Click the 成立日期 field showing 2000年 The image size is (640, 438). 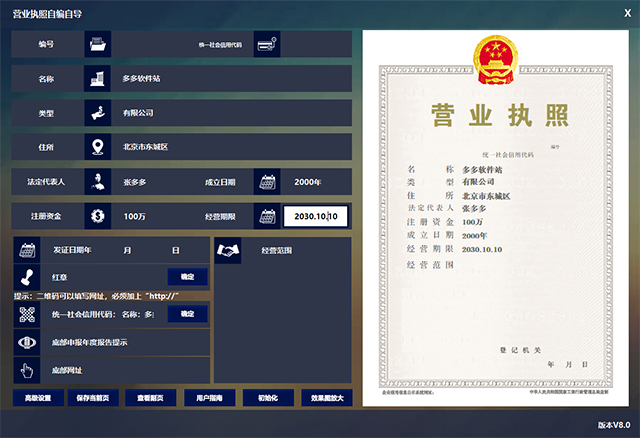tap(316, 182)
